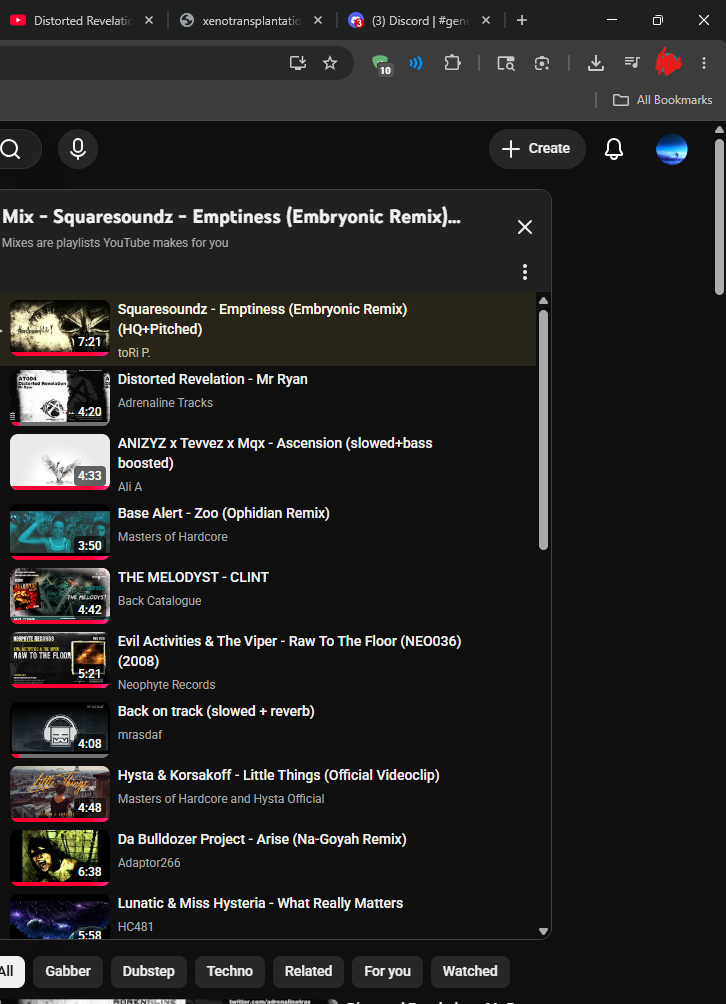
Task: Switch to the xenotransplantation tab
Action: point(250,20)
